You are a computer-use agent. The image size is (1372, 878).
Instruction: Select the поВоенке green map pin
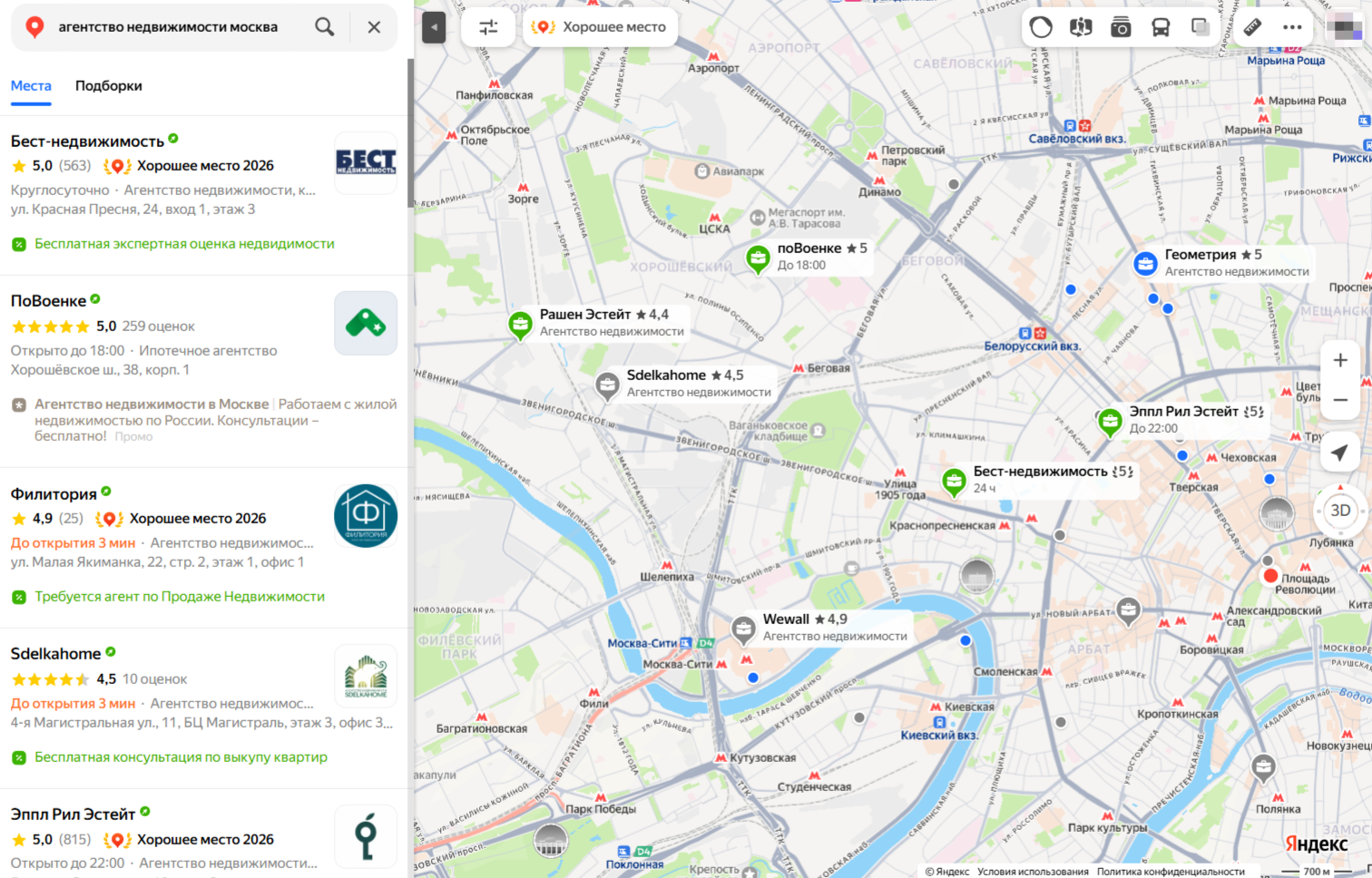[x=758, y=258]
